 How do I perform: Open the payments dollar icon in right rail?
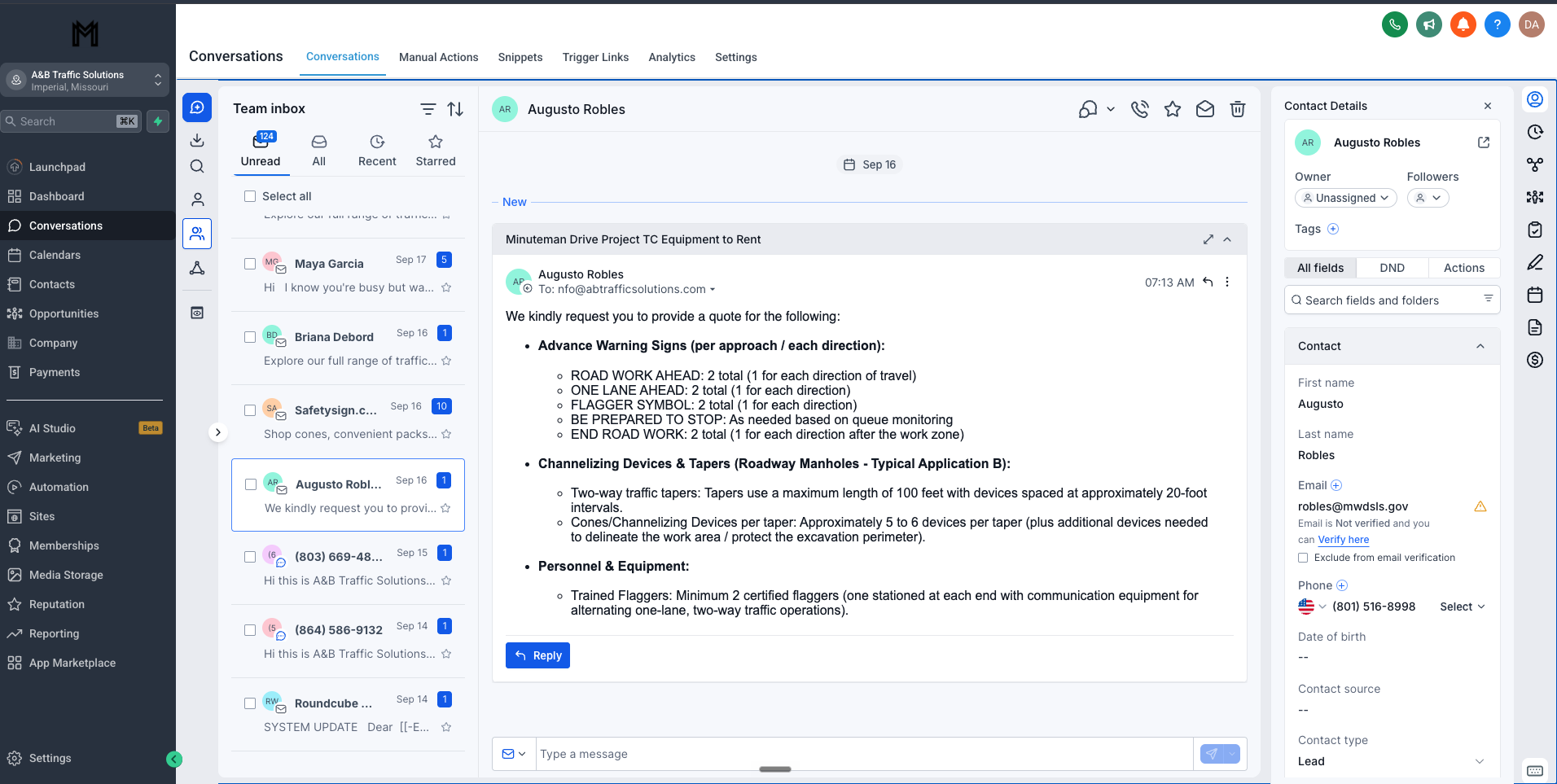[x=1535, y=360]
